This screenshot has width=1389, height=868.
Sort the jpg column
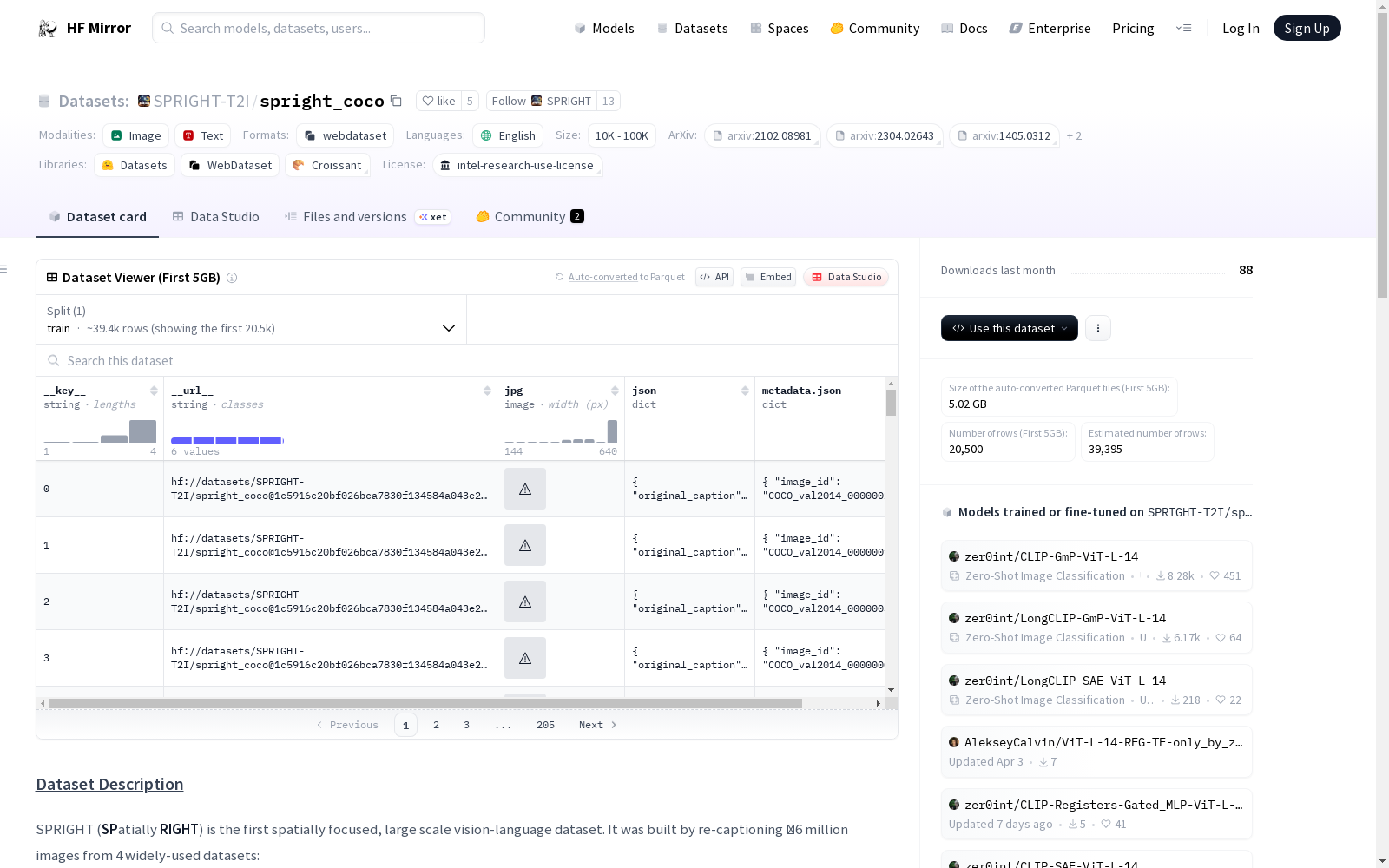tap(615, 391)
